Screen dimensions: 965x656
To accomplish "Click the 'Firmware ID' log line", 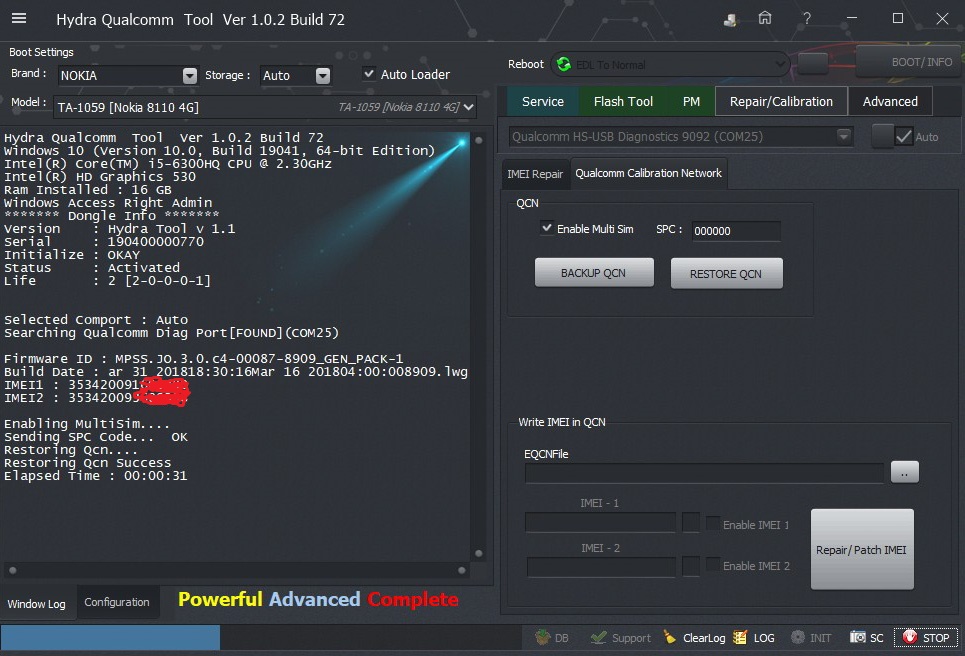I will [x=203, y=359].
